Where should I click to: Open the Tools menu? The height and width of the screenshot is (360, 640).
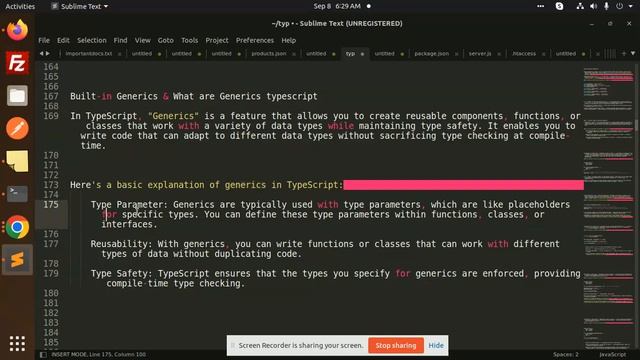(189, 40)
